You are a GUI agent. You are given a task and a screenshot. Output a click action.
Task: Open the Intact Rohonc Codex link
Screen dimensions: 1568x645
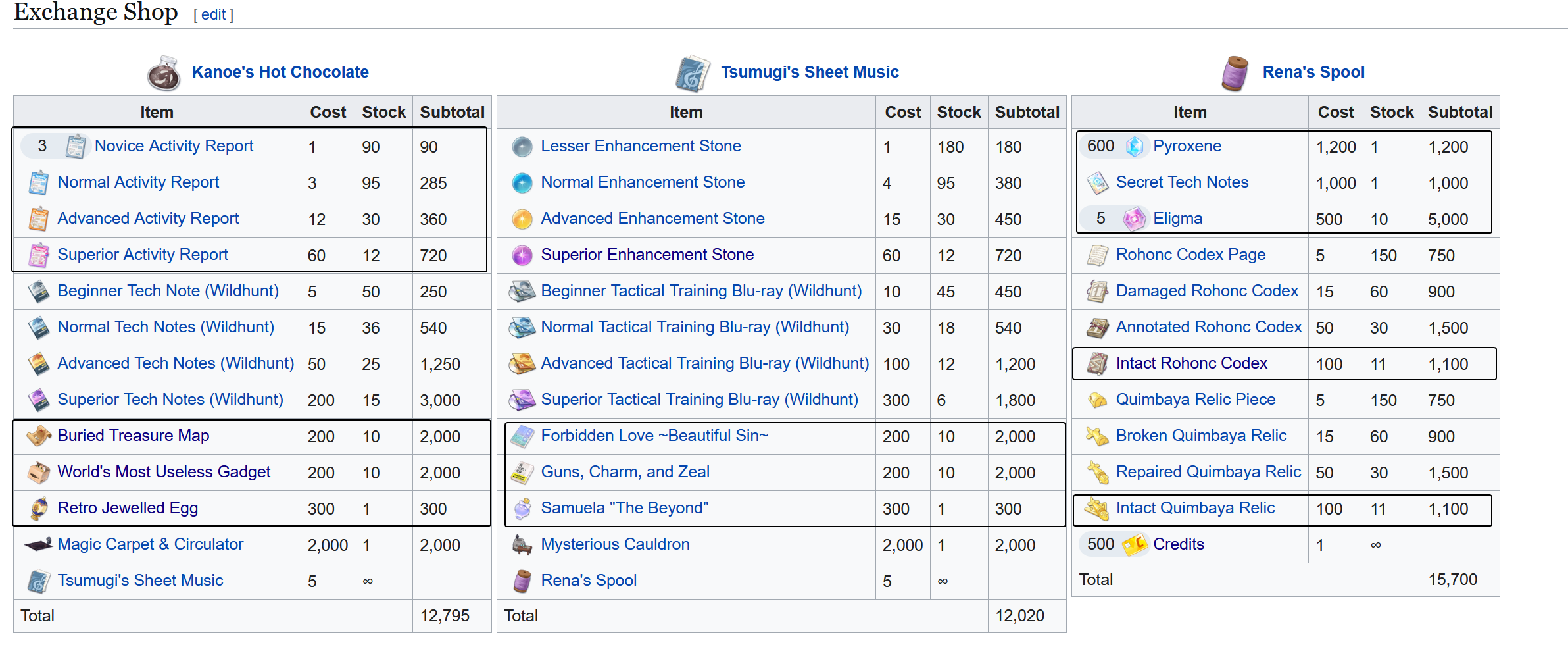[1192, 363]
